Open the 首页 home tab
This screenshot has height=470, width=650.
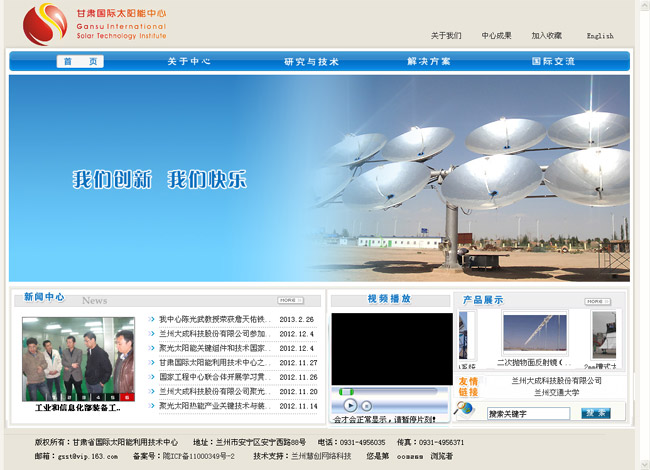tap(80, 61)
